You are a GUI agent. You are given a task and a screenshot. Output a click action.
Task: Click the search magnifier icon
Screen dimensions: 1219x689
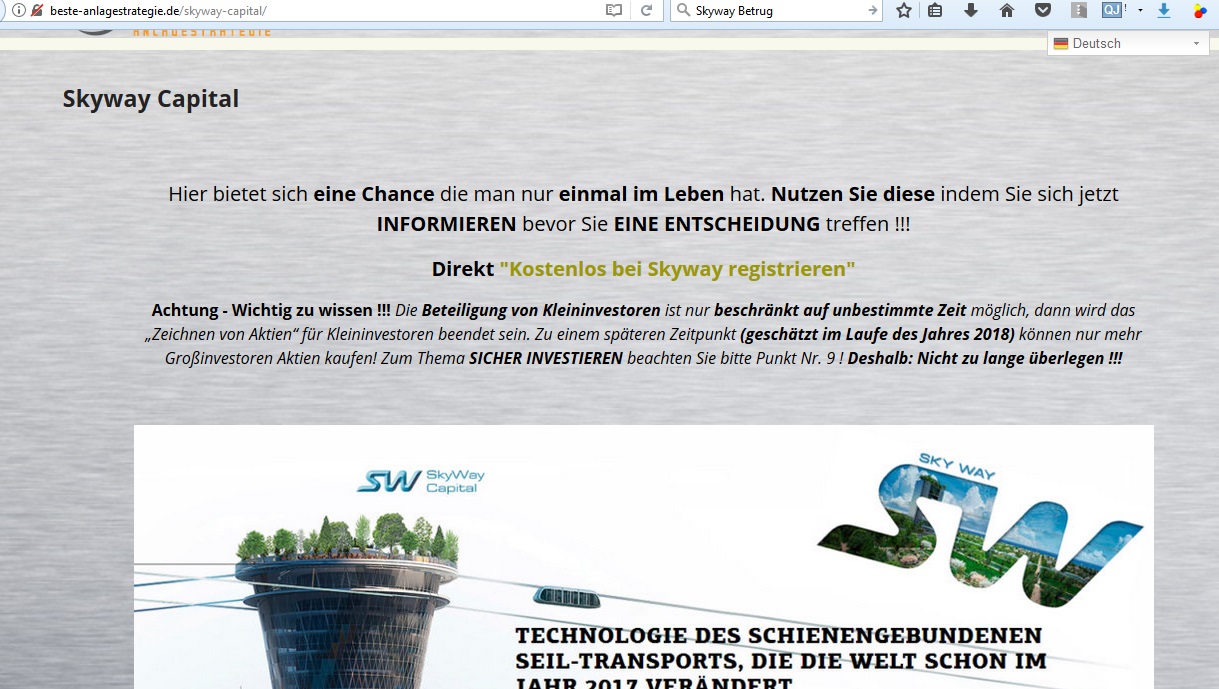683,10
